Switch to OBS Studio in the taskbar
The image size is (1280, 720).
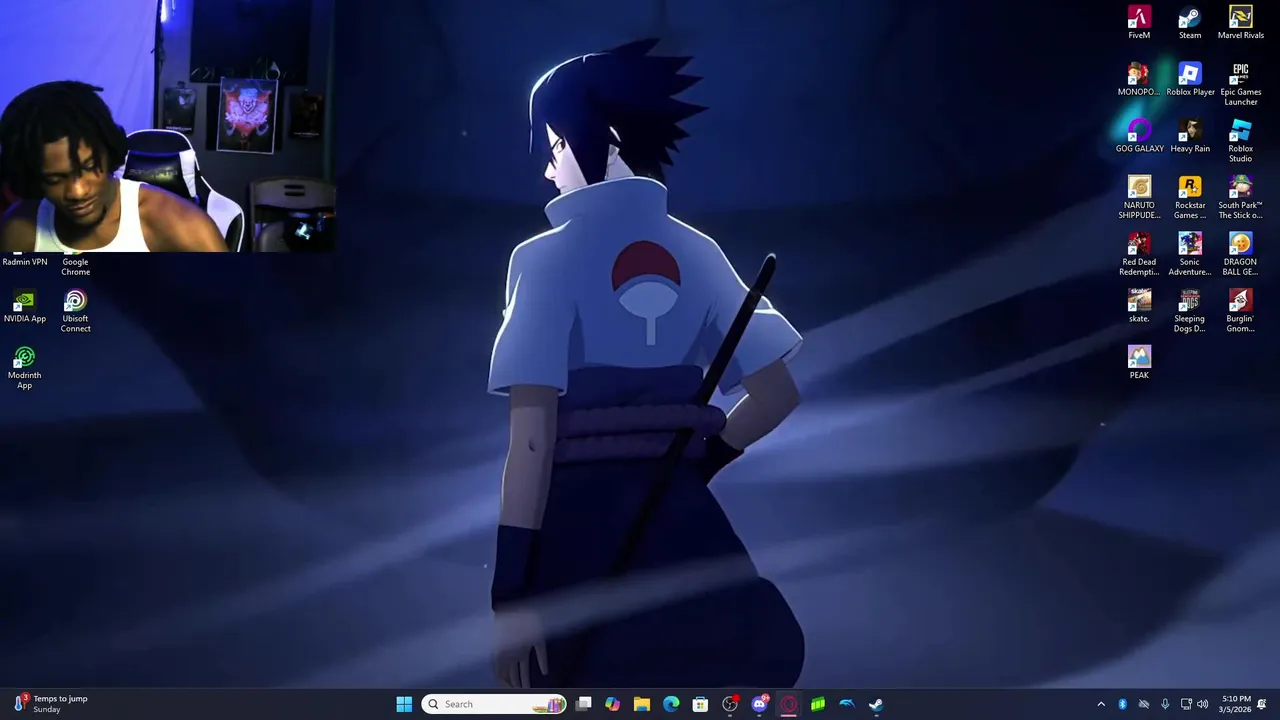tap(730, 704)
